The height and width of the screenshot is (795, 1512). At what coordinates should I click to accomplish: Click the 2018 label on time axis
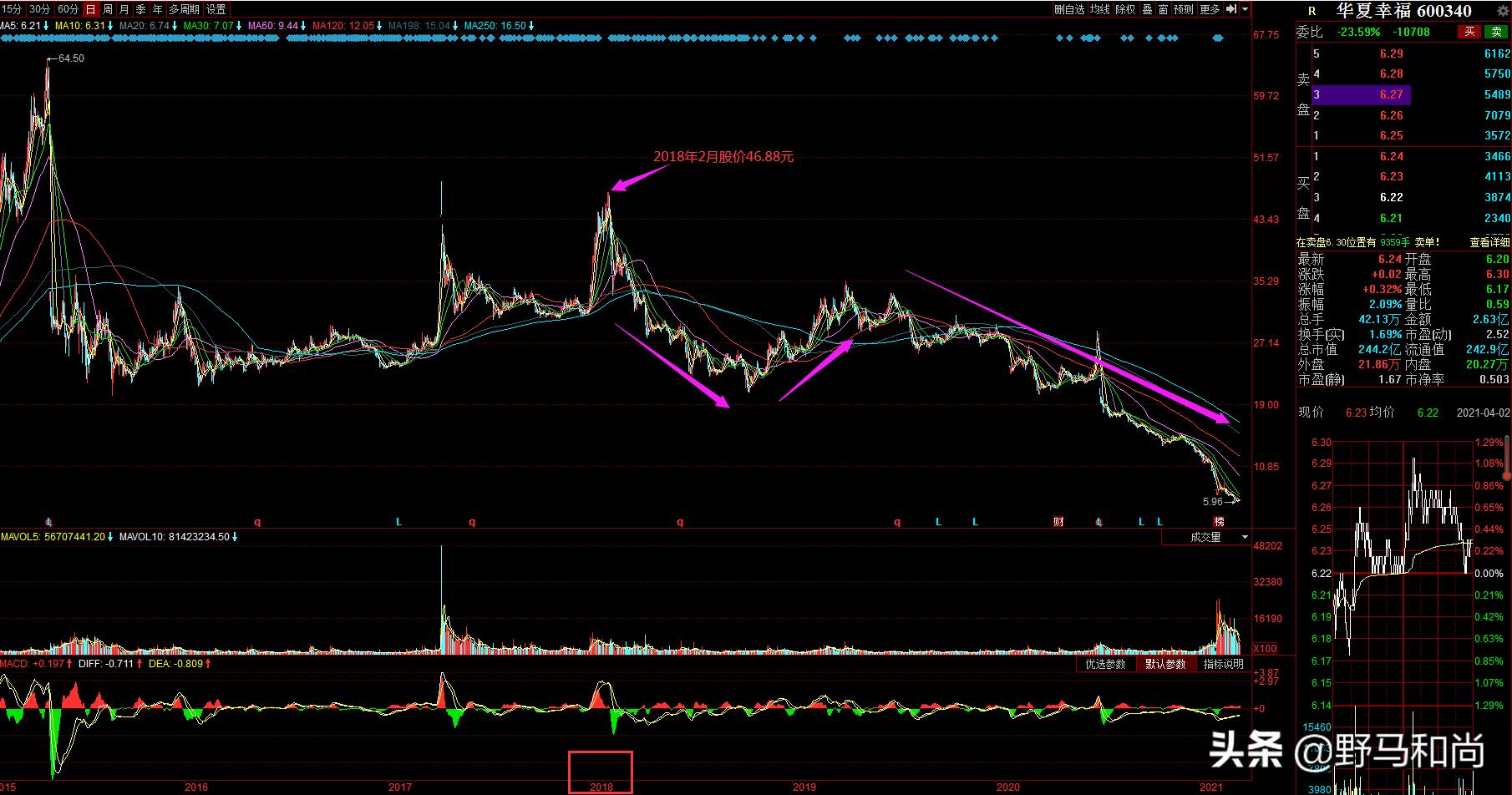[601, 787]
